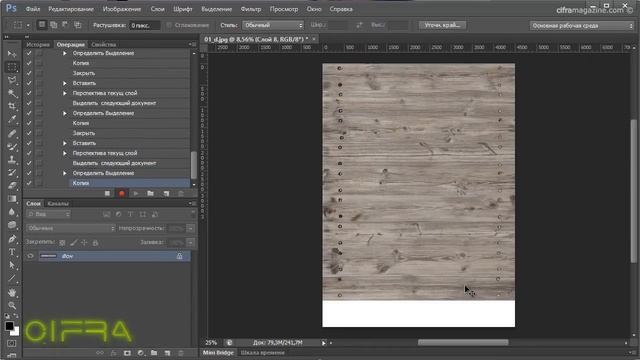The width and height of the screenshot is (640, 360).
Task: Expand first Вставить step in Операции
Action: (x=64, y=83)
